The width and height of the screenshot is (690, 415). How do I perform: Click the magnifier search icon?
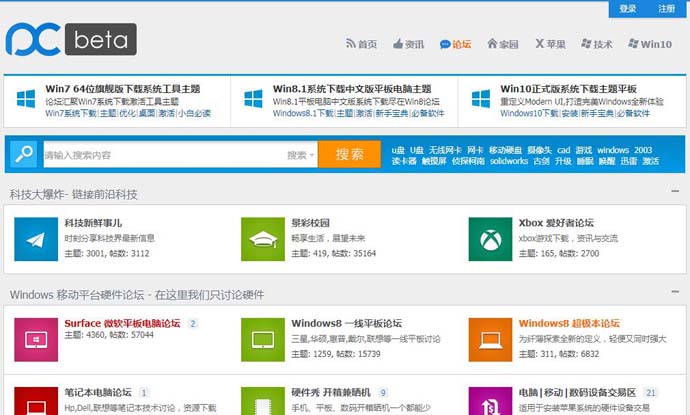[x=22, y=154]
